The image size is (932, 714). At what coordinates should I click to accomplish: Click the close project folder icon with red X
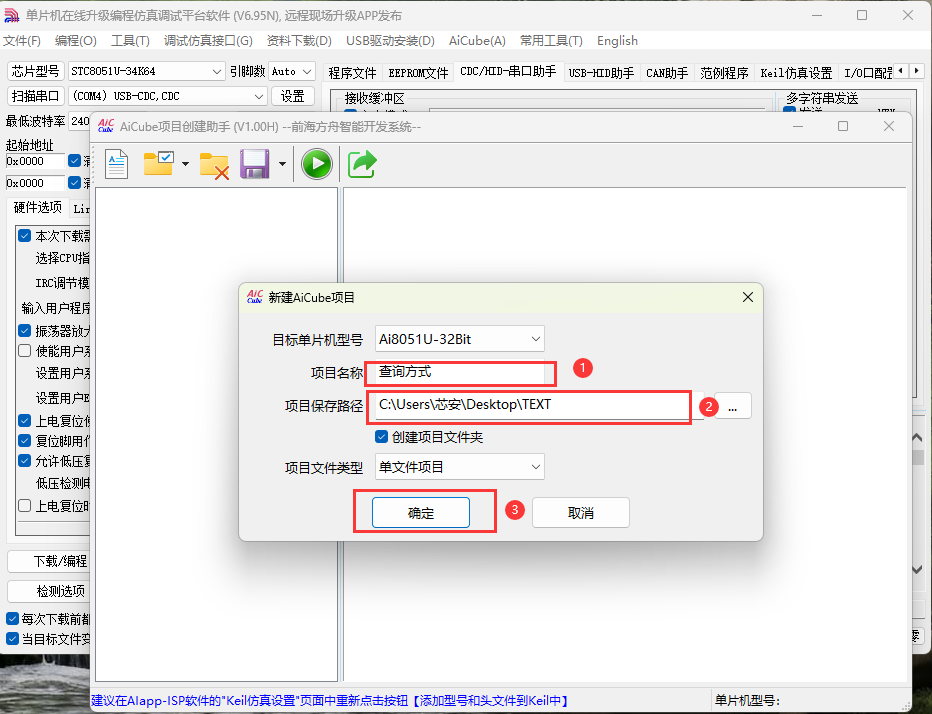click(214, 165)
